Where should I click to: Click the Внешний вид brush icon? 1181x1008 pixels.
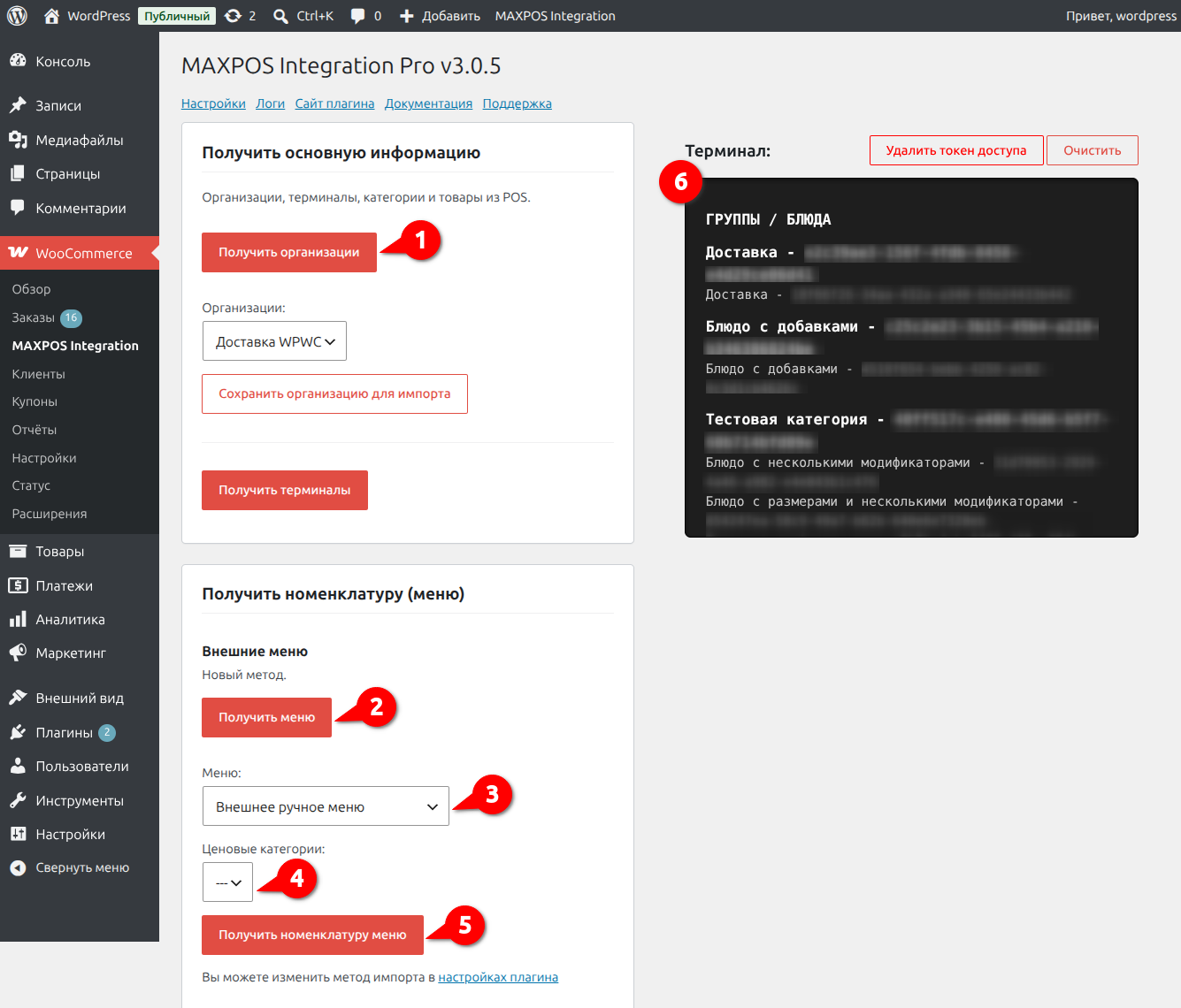pyautogui.click(x=18, y=698)
